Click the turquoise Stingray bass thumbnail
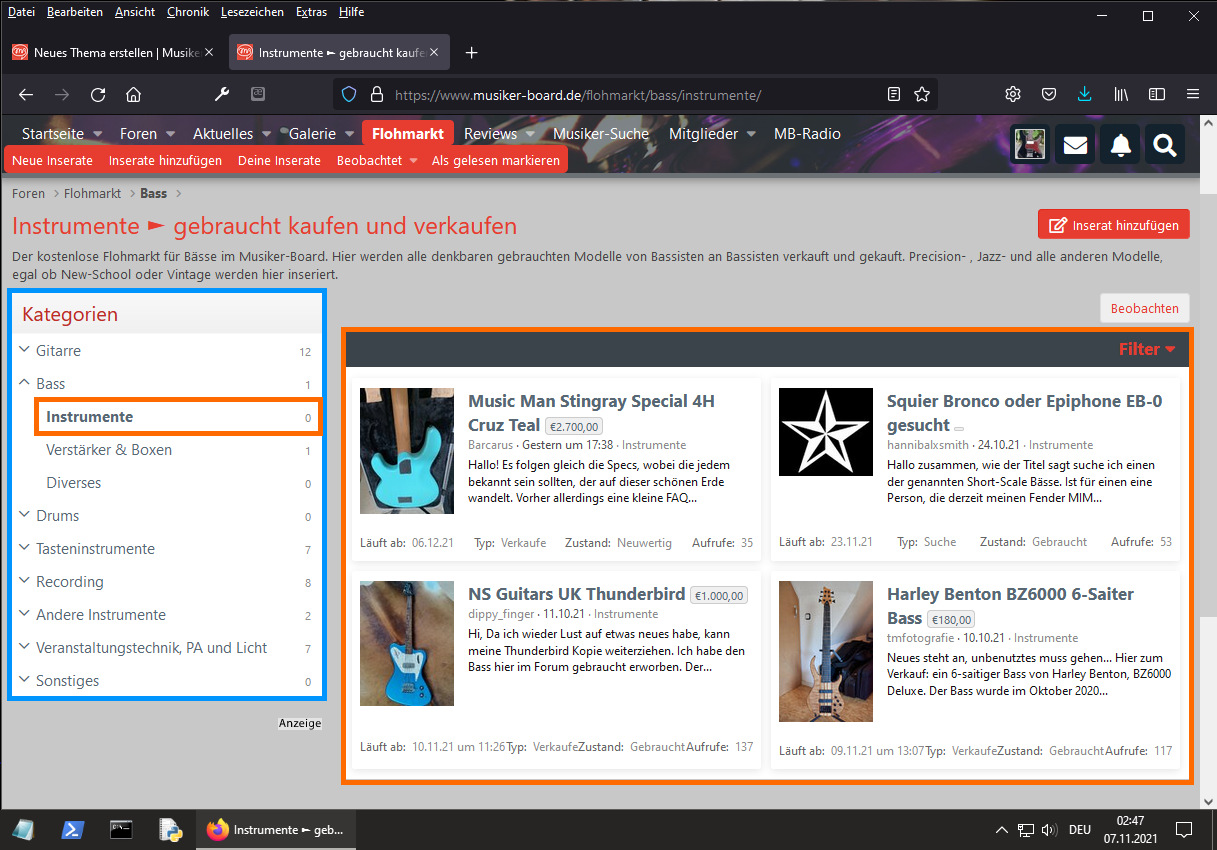The width and height of the screenshot is (1217, 850). coord(407,451)
